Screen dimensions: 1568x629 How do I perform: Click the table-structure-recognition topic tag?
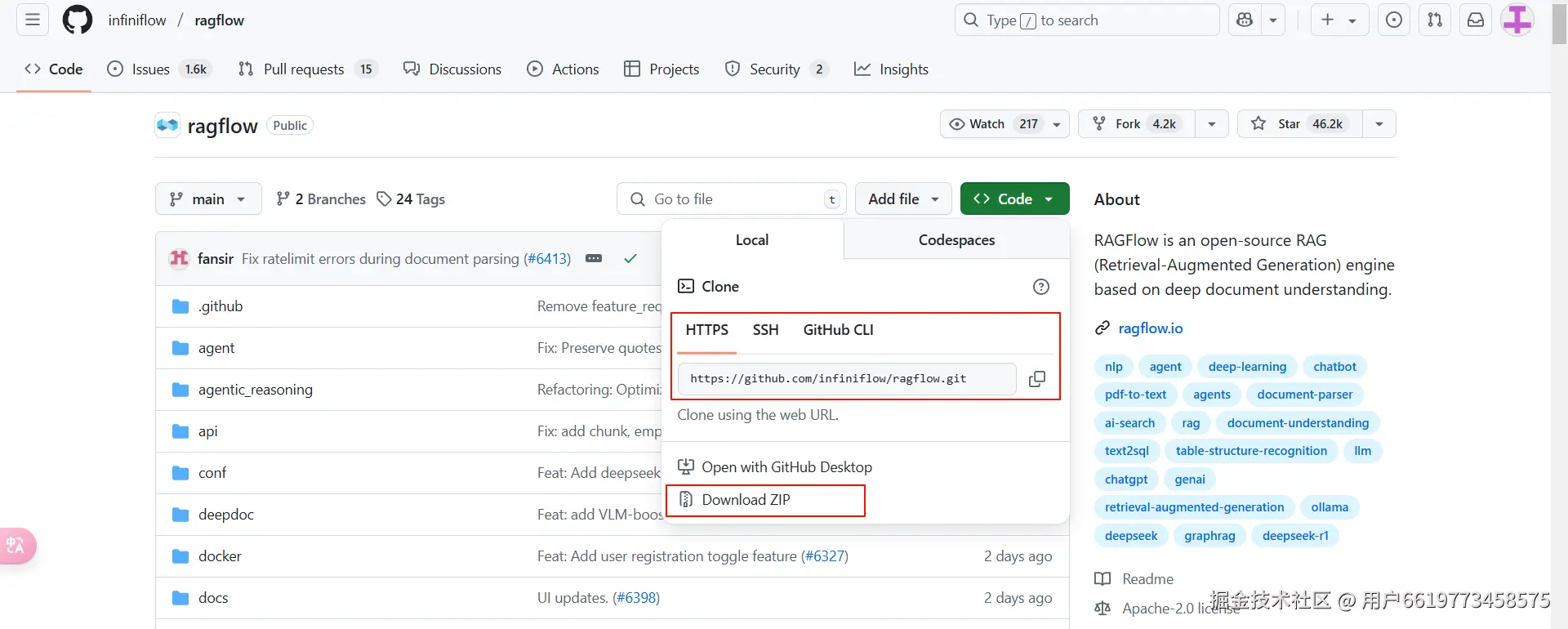(1251, 451)
